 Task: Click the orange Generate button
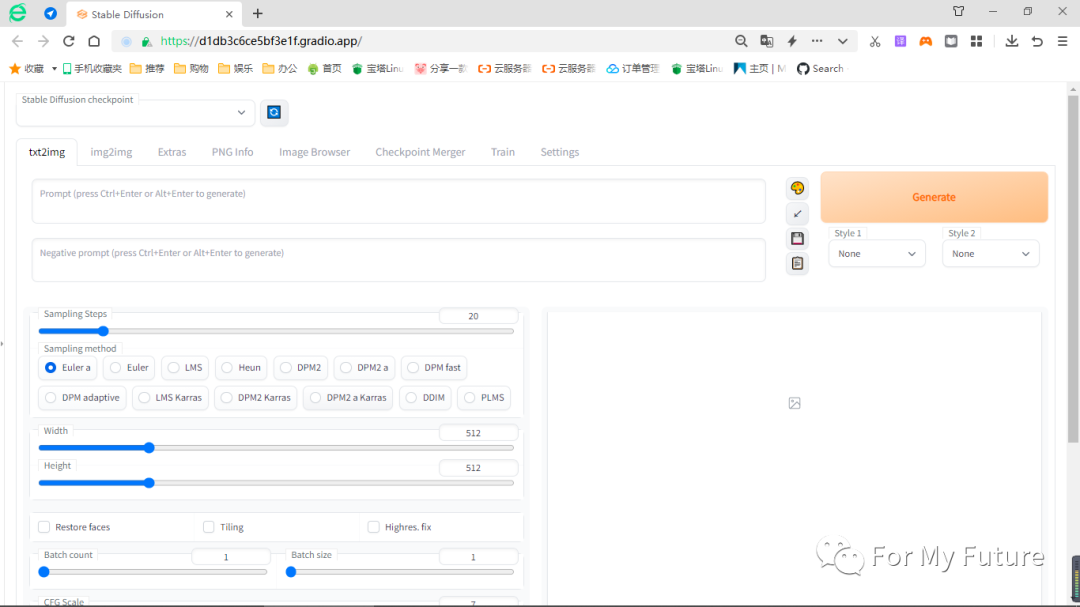[x=934, y=197]
